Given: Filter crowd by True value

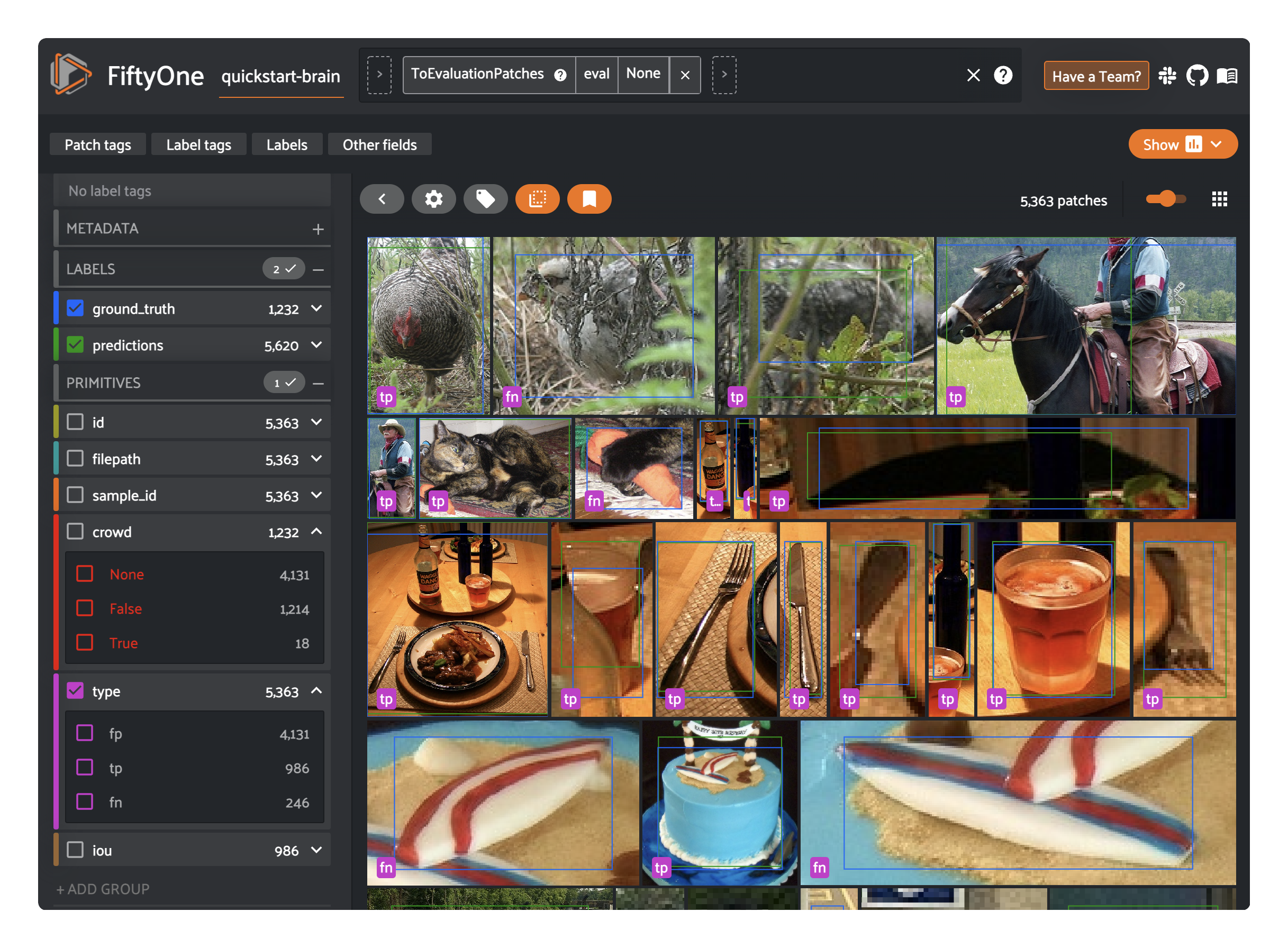Looking at the screenshot, I should tap(85, 643).
